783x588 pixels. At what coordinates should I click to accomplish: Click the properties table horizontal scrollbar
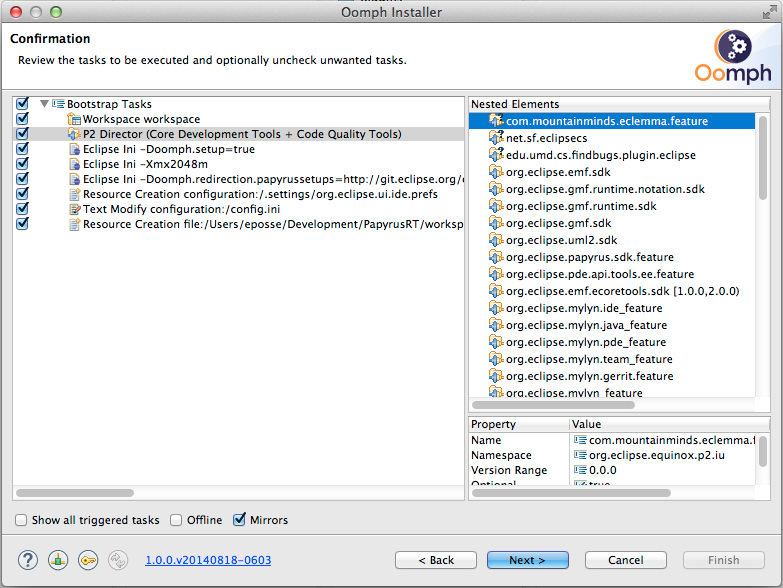(x=571, y=493)
